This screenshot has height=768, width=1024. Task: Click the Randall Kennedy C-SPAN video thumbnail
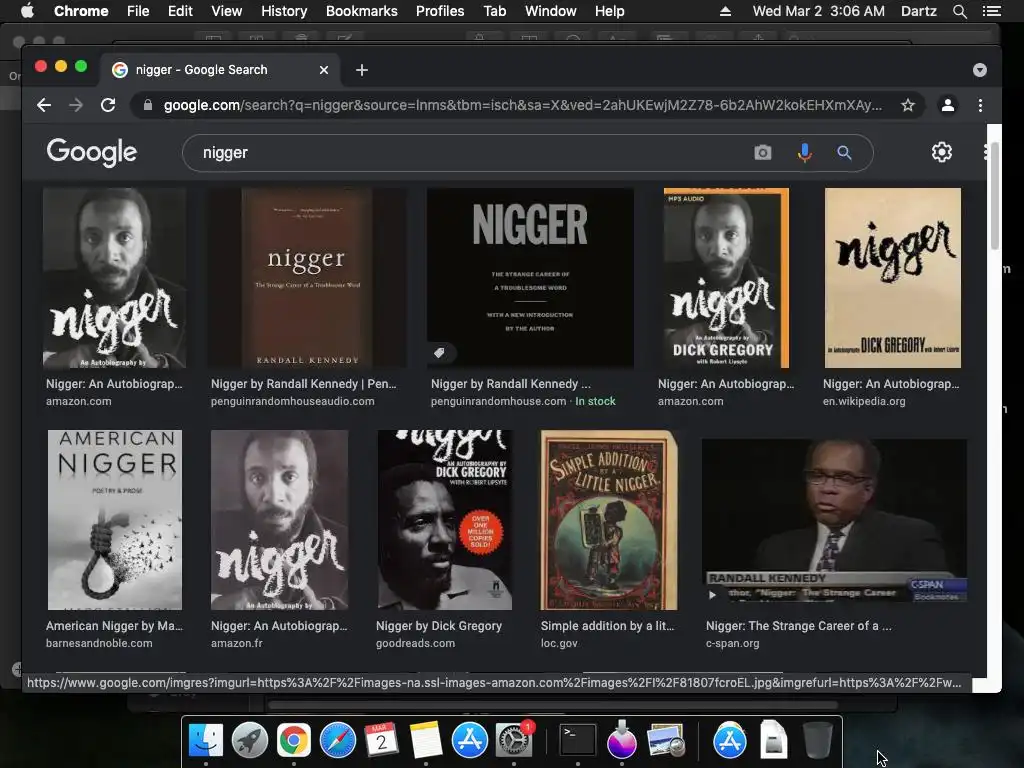click(x=834, y=520)
